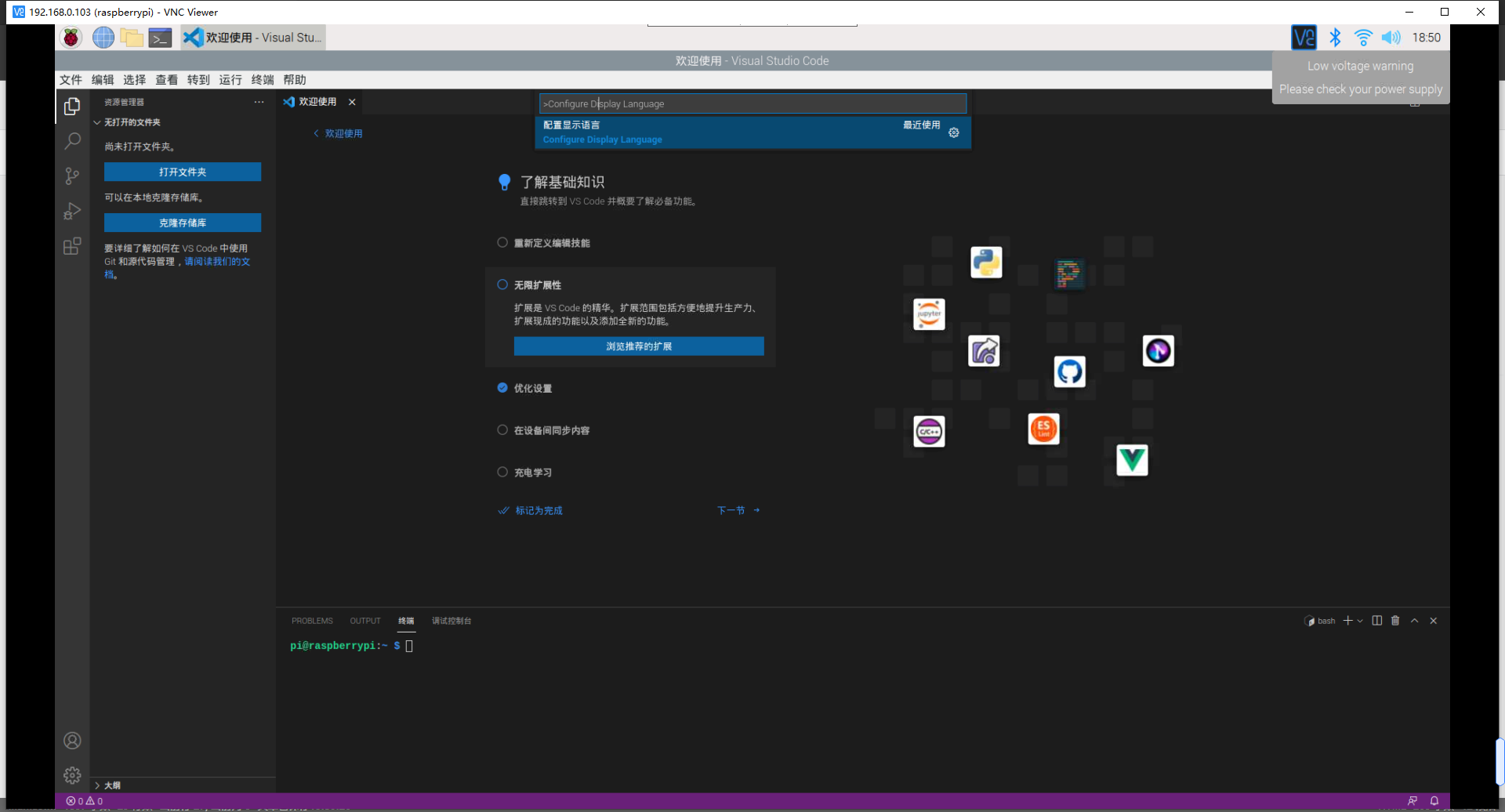Click the 浏览推荐的扩展 button
Viewport: 1505px width, 812px height.
point(639,346)
